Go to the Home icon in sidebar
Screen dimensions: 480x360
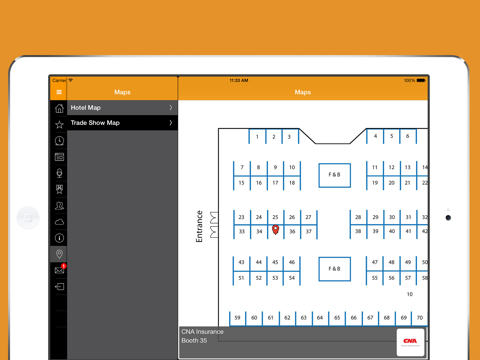(59, 108)
